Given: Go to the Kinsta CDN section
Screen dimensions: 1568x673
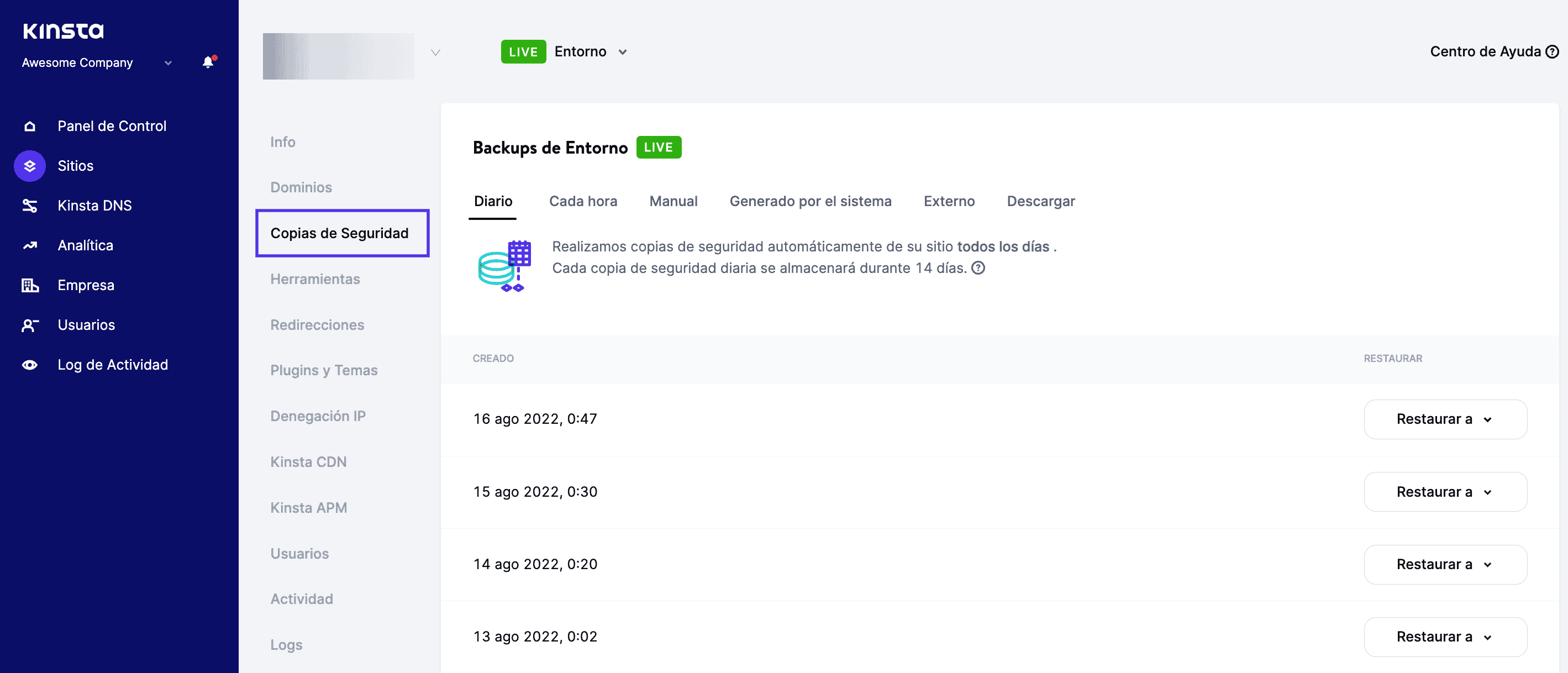Looking at the screenshot, I should 308,462.
